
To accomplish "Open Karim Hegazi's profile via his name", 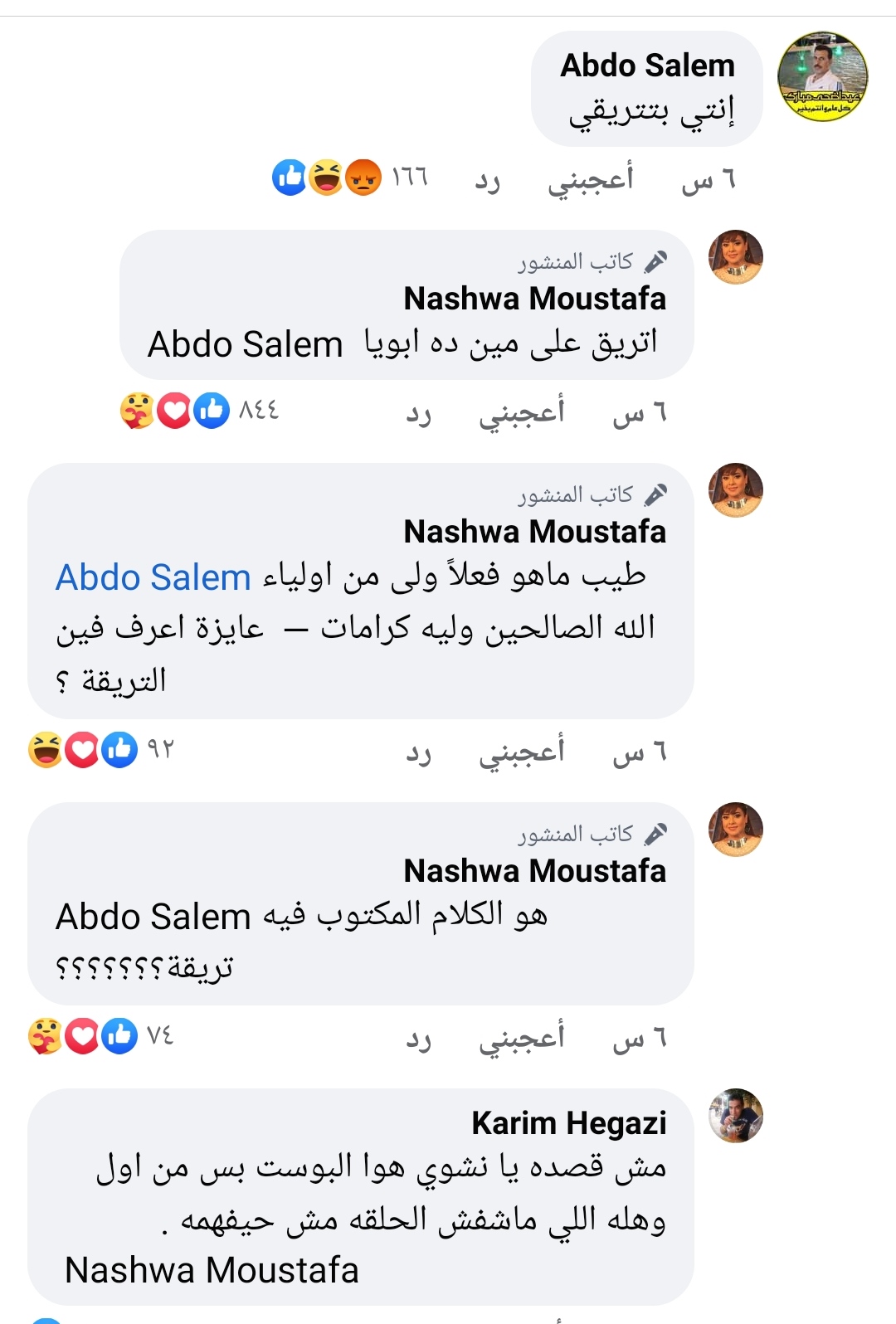I will pos(569,1124).
